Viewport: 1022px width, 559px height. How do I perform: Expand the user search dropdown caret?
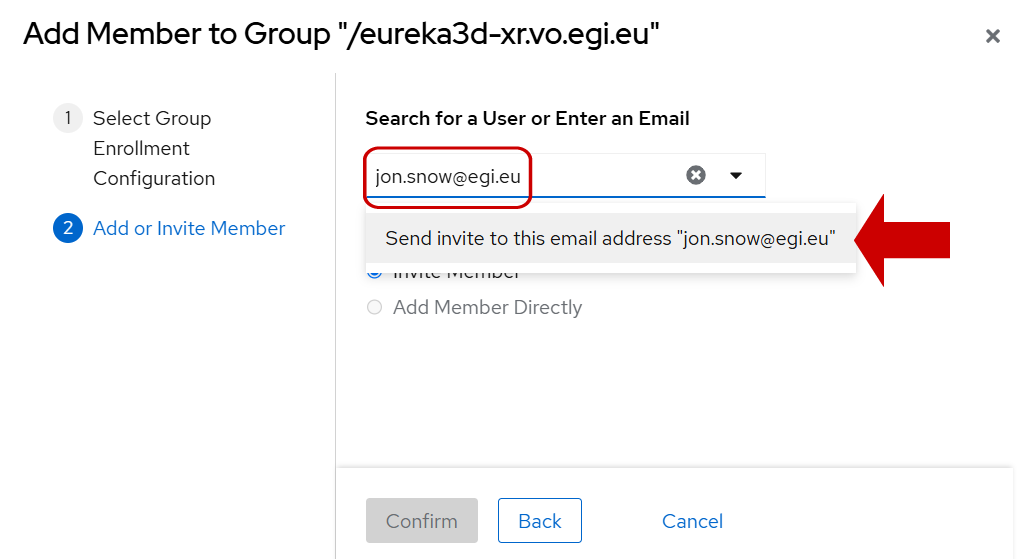click(736, 175)
